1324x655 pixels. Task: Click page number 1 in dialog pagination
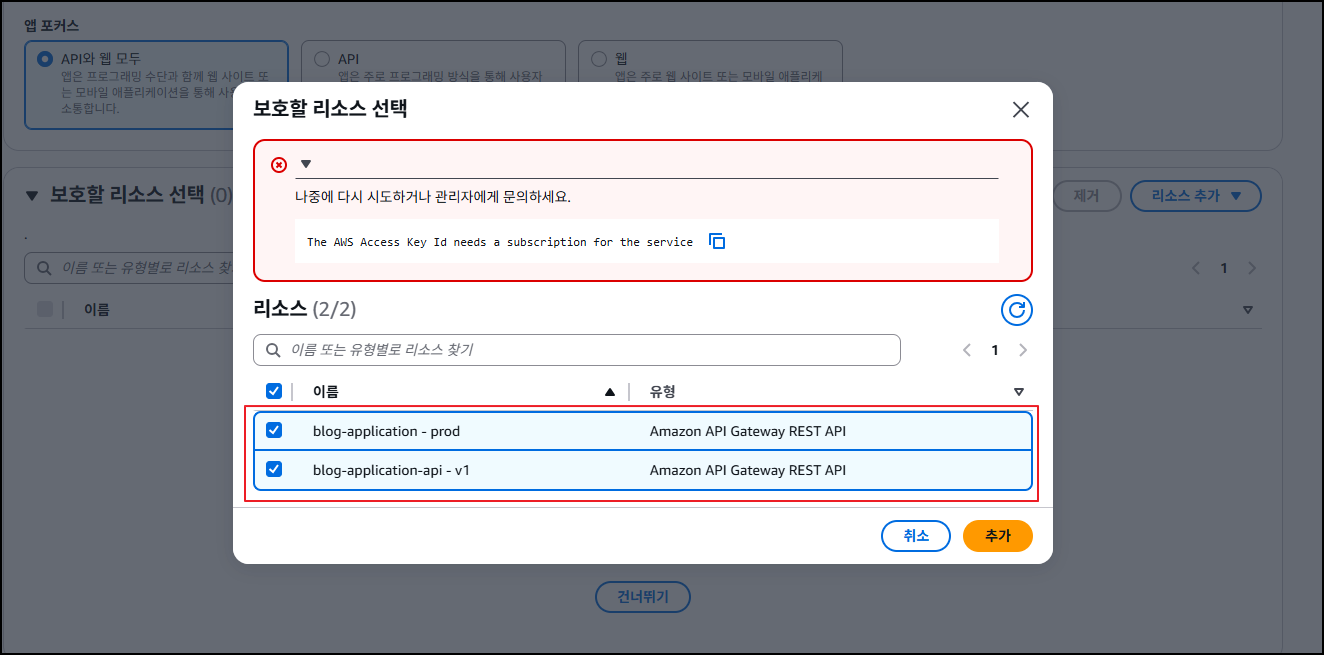[995, 350]
